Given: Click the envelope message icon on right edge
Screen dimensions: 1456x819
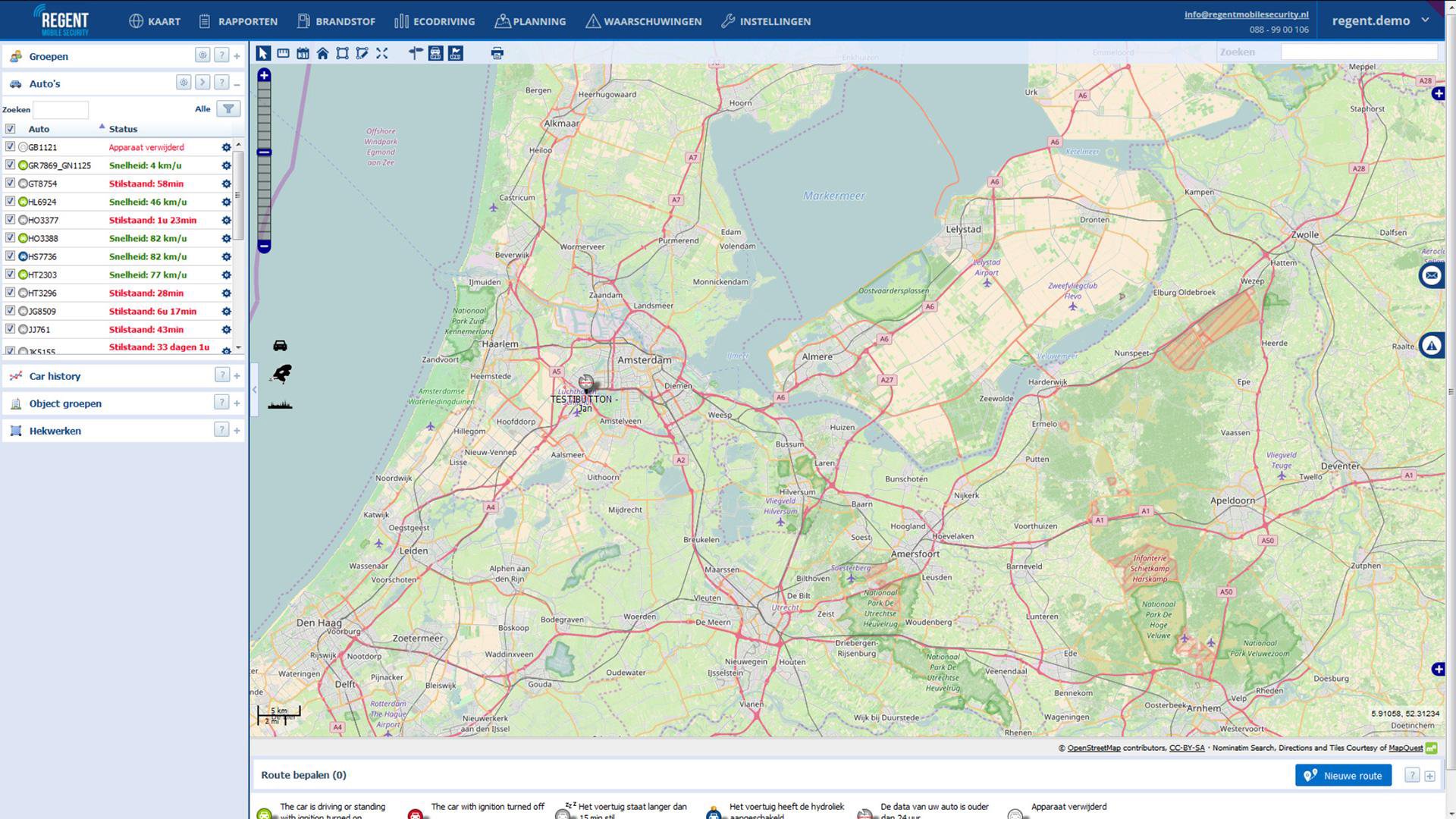Looking at the screenshot, I should tap(1431, 275).
